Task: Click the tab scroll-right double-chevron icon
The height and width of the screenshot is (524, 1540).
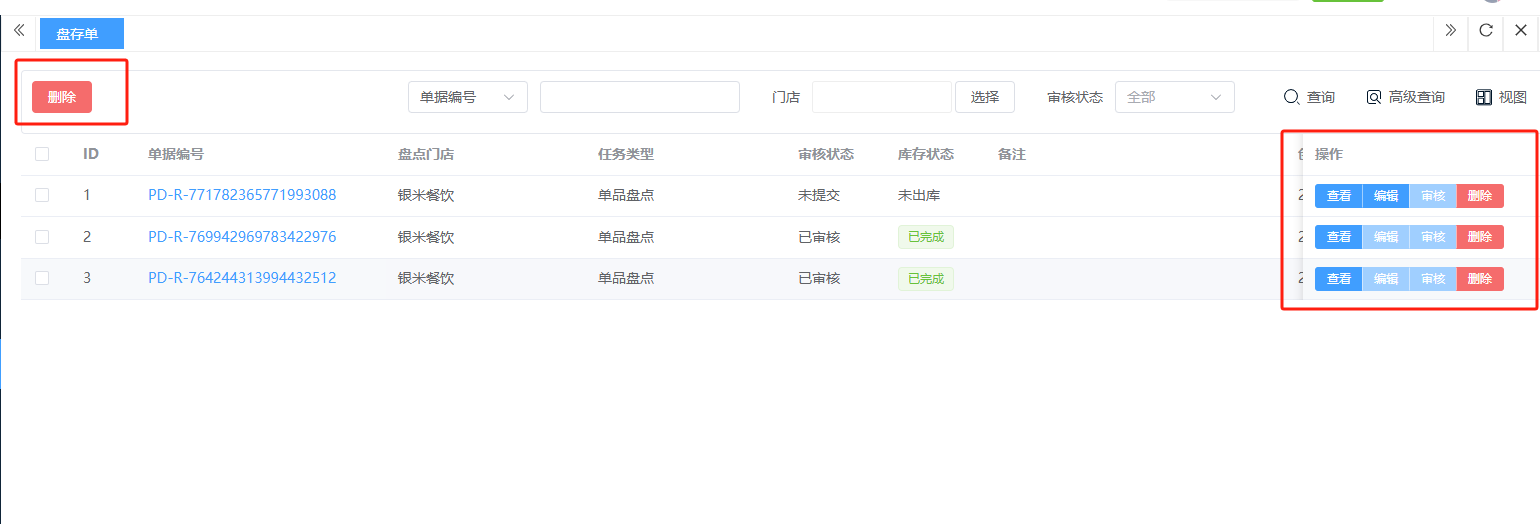Action: pos(1450,30)
